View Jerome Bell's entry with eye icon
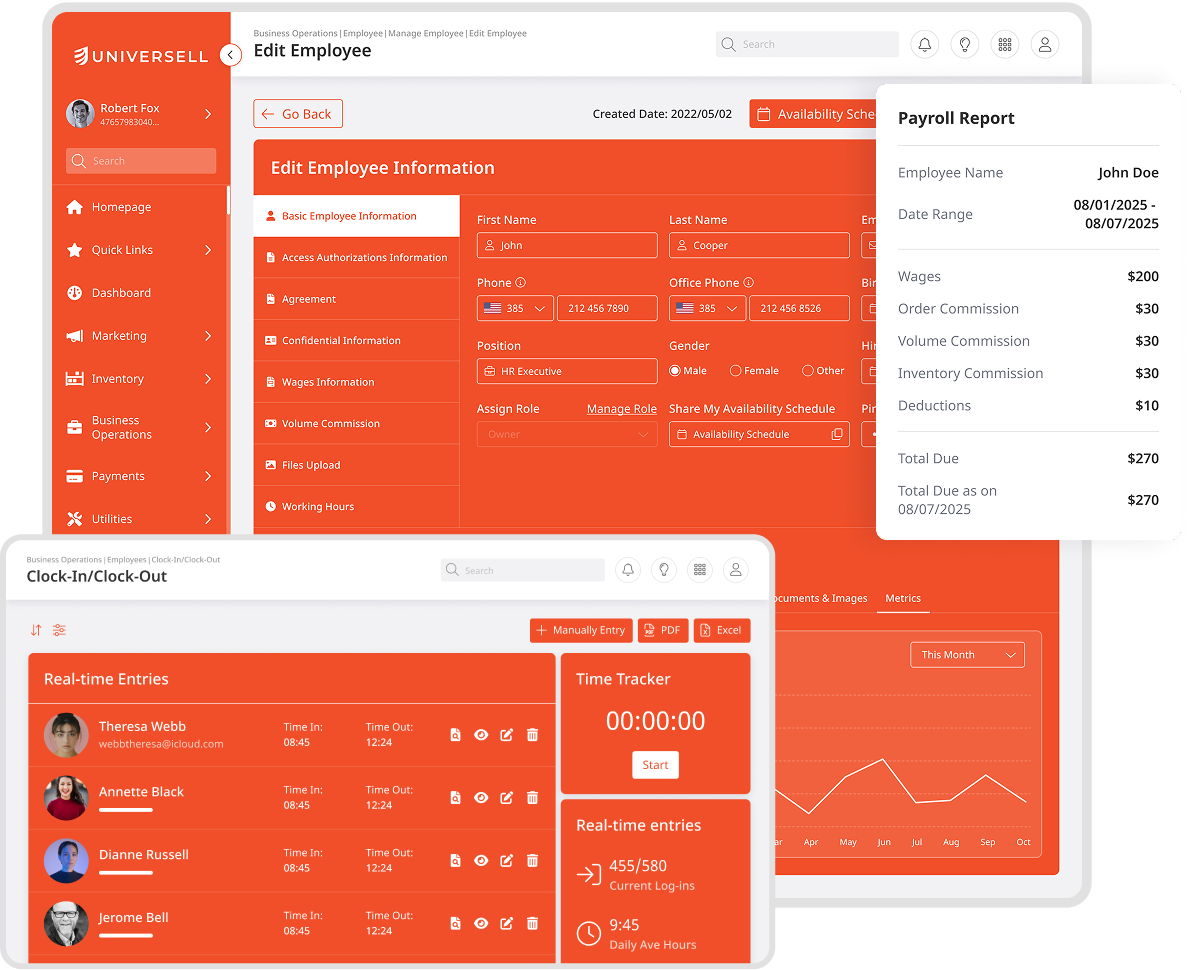 click(x=481, y=923)
